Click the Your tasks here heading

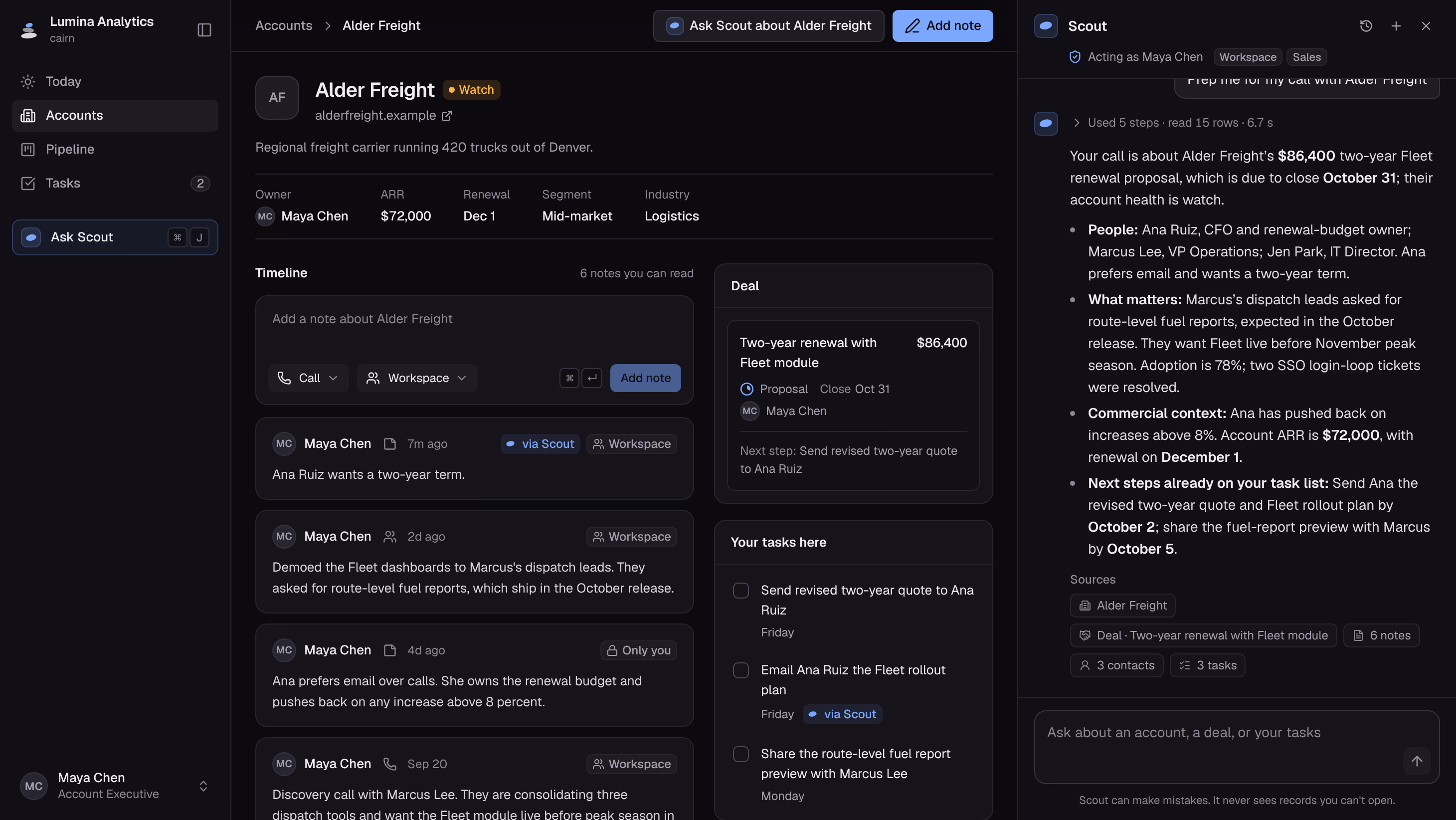778,542
